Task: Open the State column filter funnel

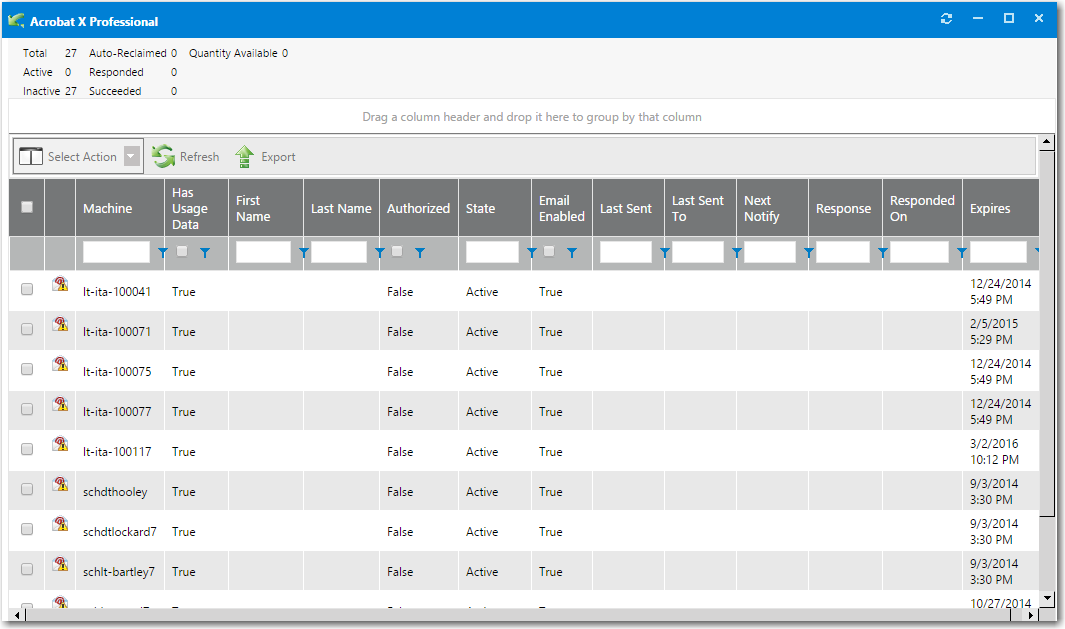Action: tap(532, 254)
